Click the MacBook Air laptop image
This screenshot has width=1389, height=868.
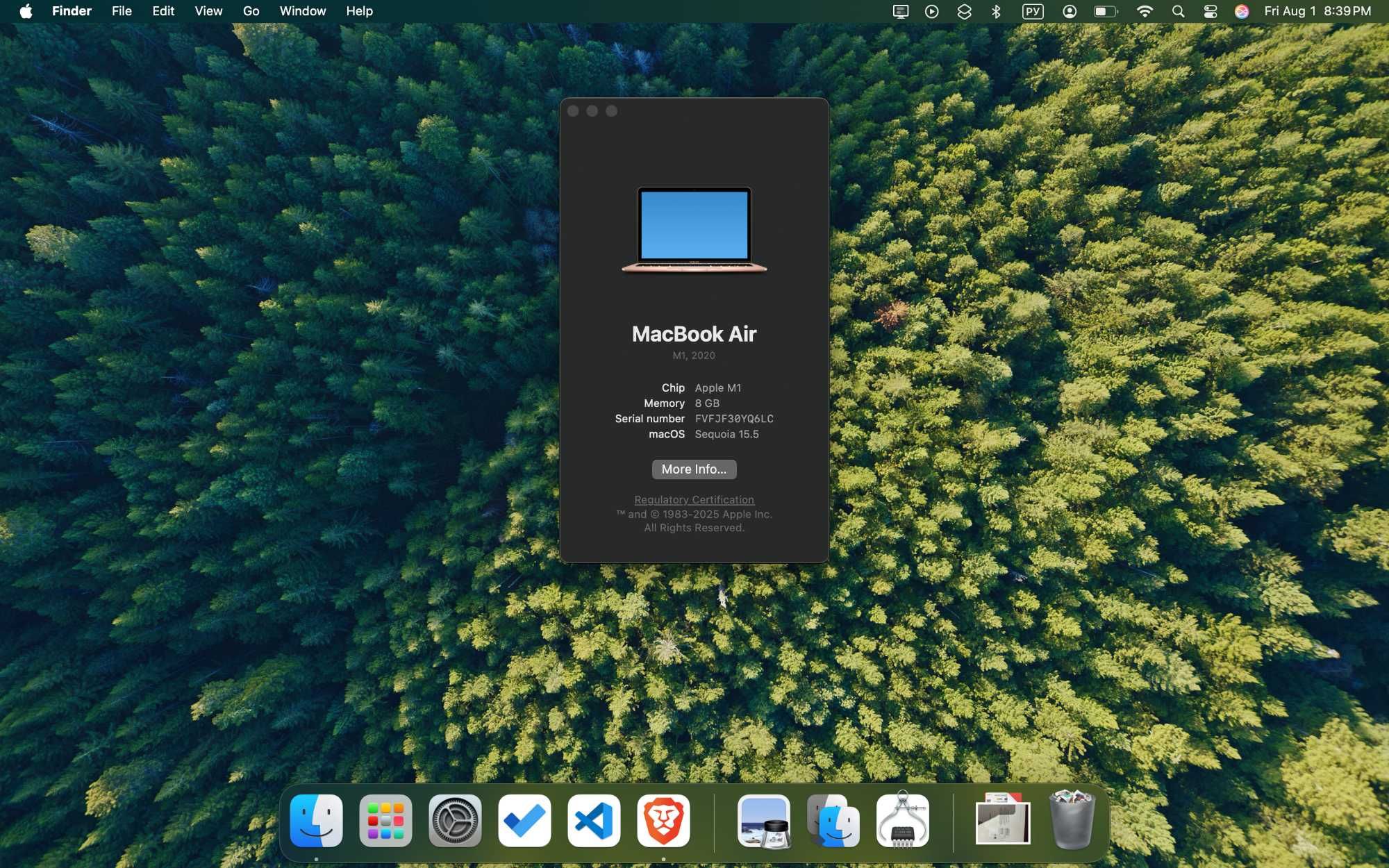694,230
